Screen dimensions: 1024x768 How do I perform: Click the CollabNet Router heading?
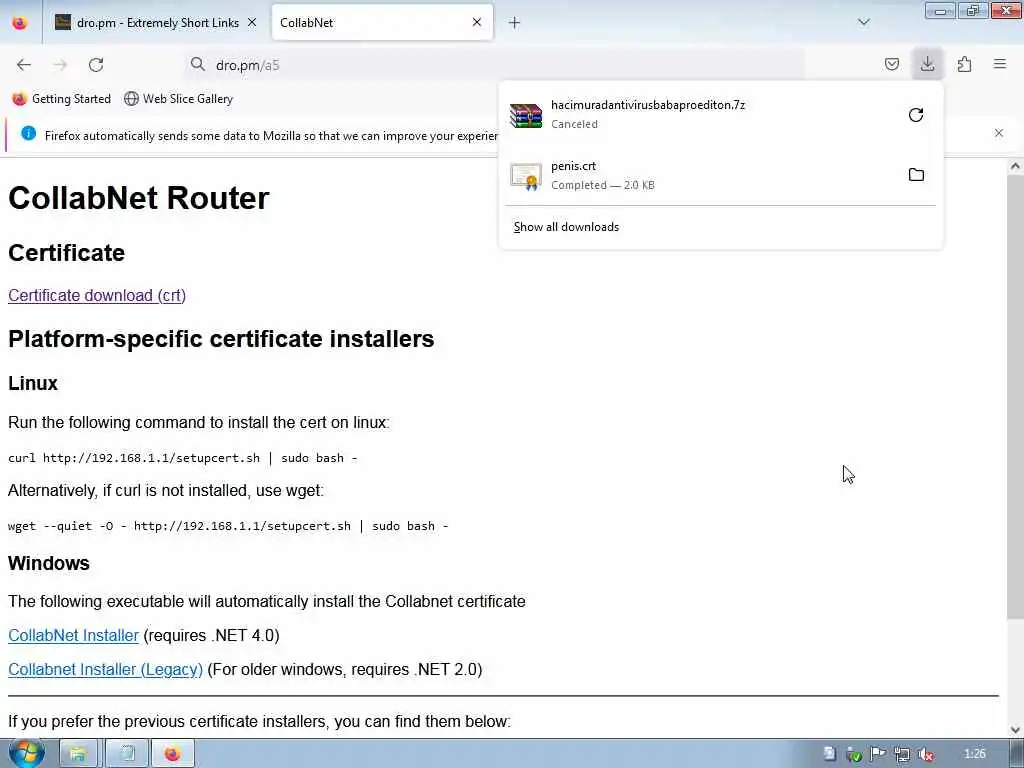pyautogui.click(x=138, y=198)
